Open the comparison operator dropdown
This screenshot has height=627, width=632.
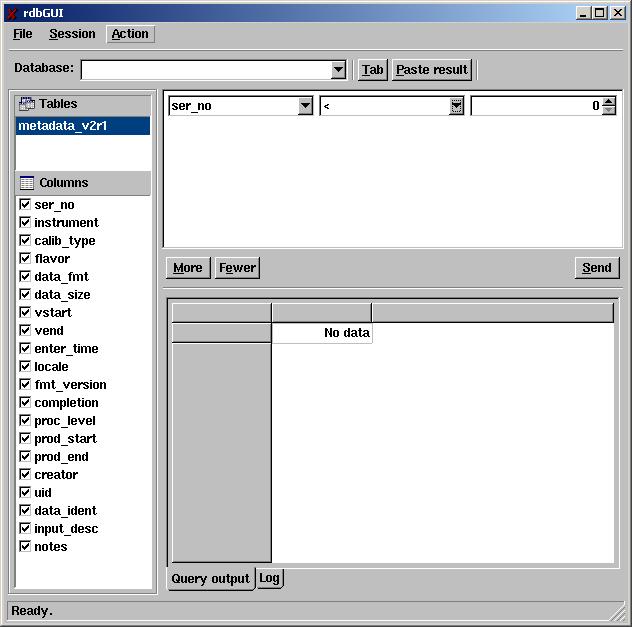tap(456, 106)
